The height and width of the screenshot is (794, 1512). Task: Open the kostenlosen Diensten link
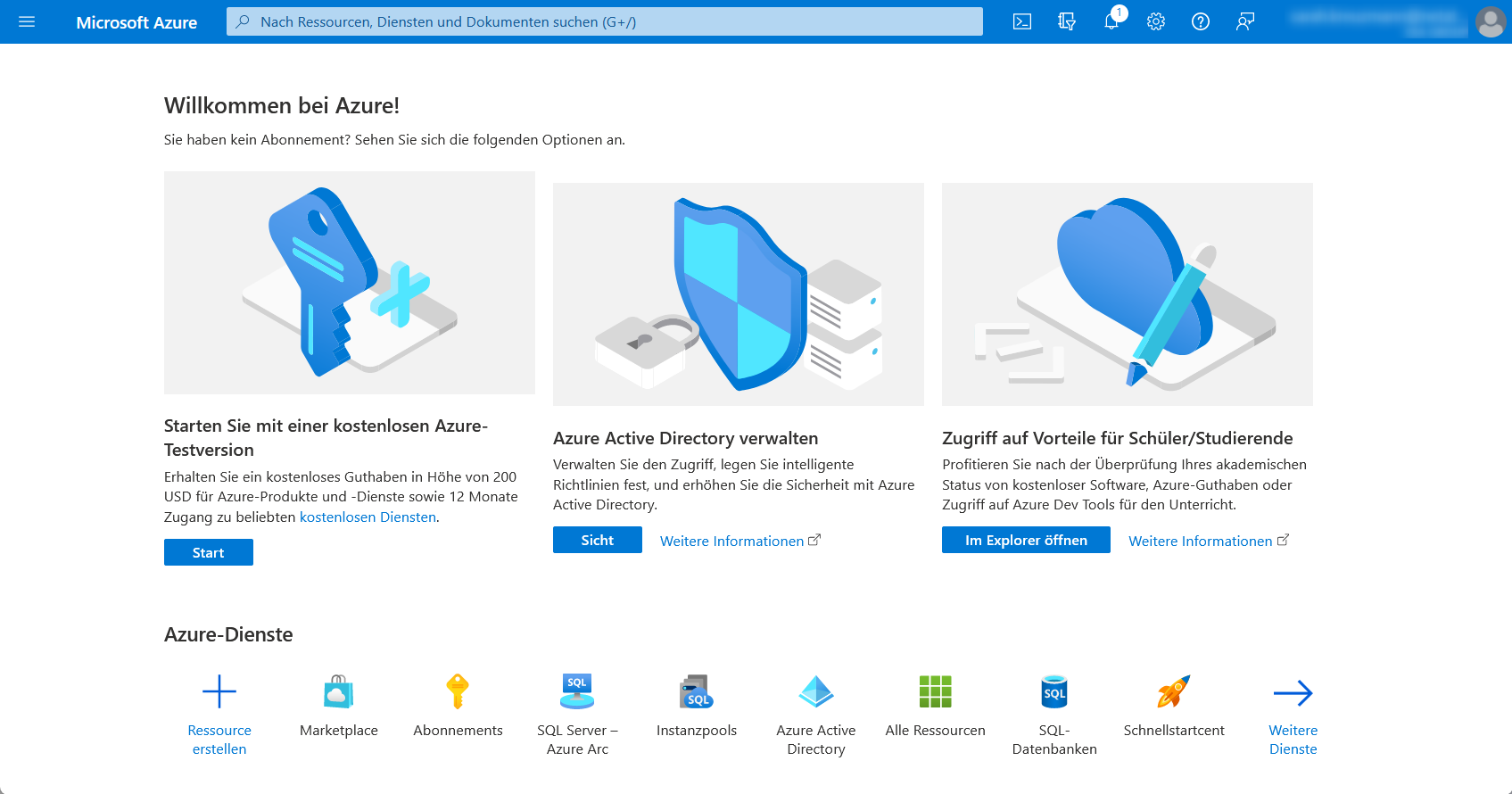click(x=368, y=517)
